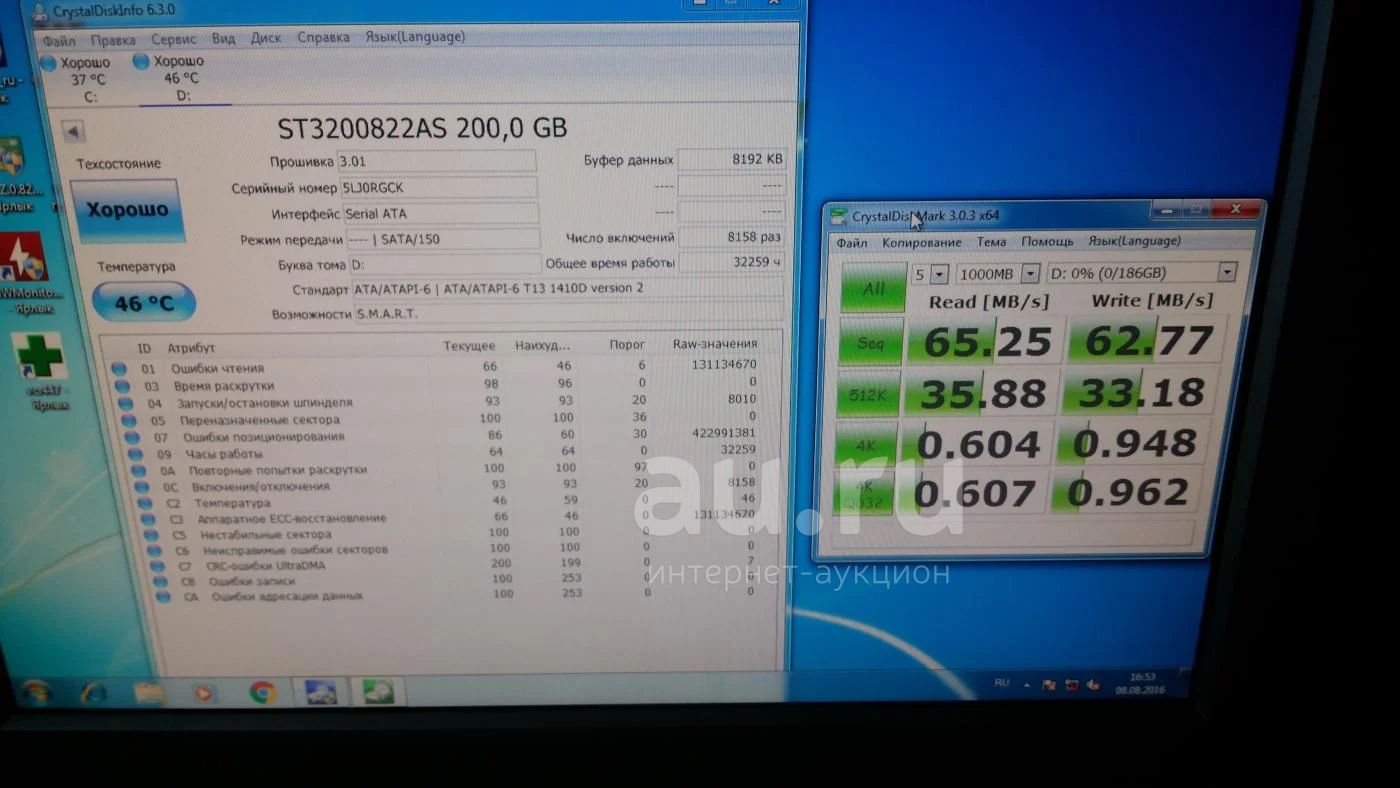Open Windows Media Player from the taskbar

[x=204, y=692]
